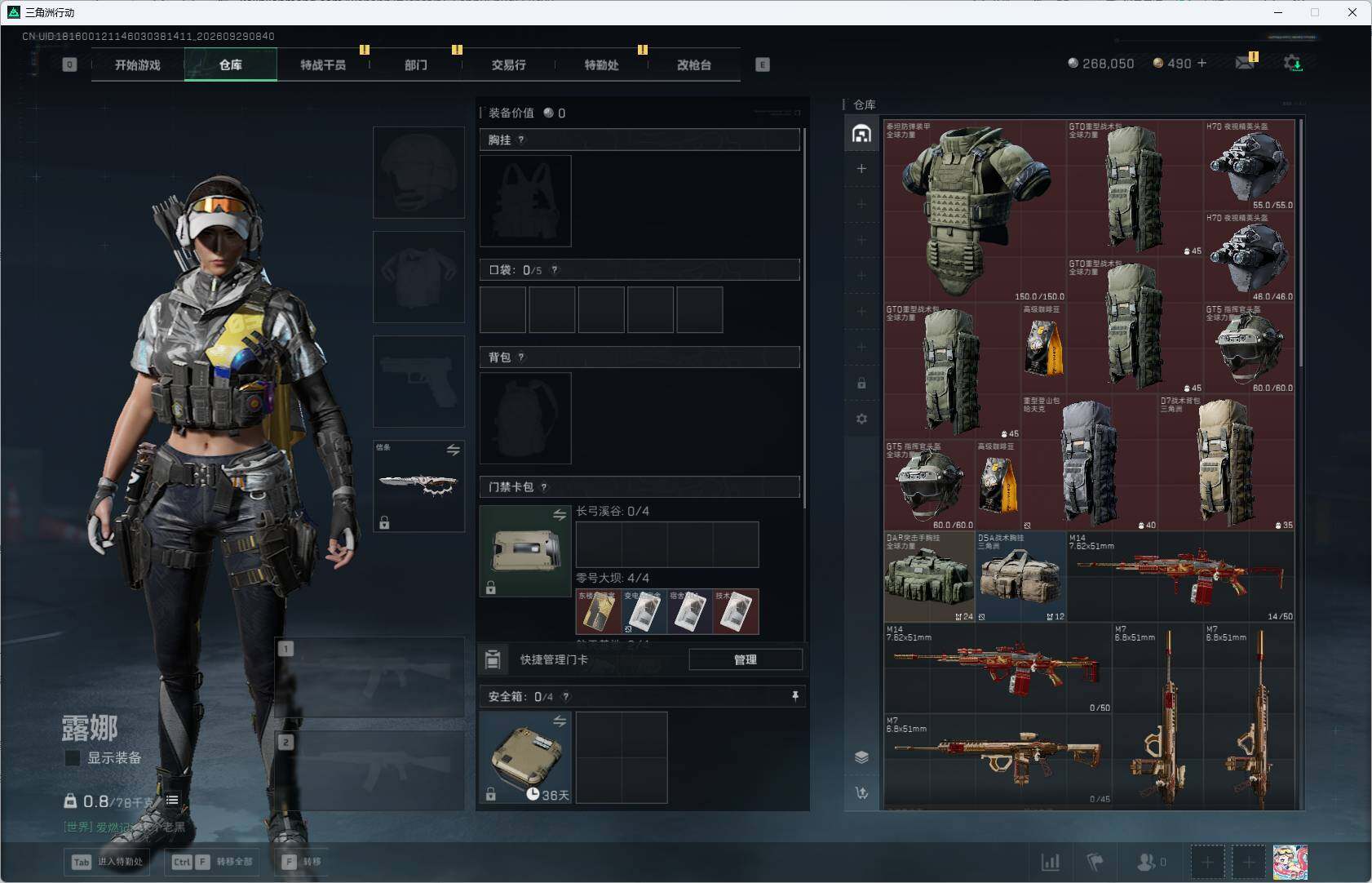Pin the 安全箱 section
The height and width of the screenshot is (883, 1372).
[795, 696]
